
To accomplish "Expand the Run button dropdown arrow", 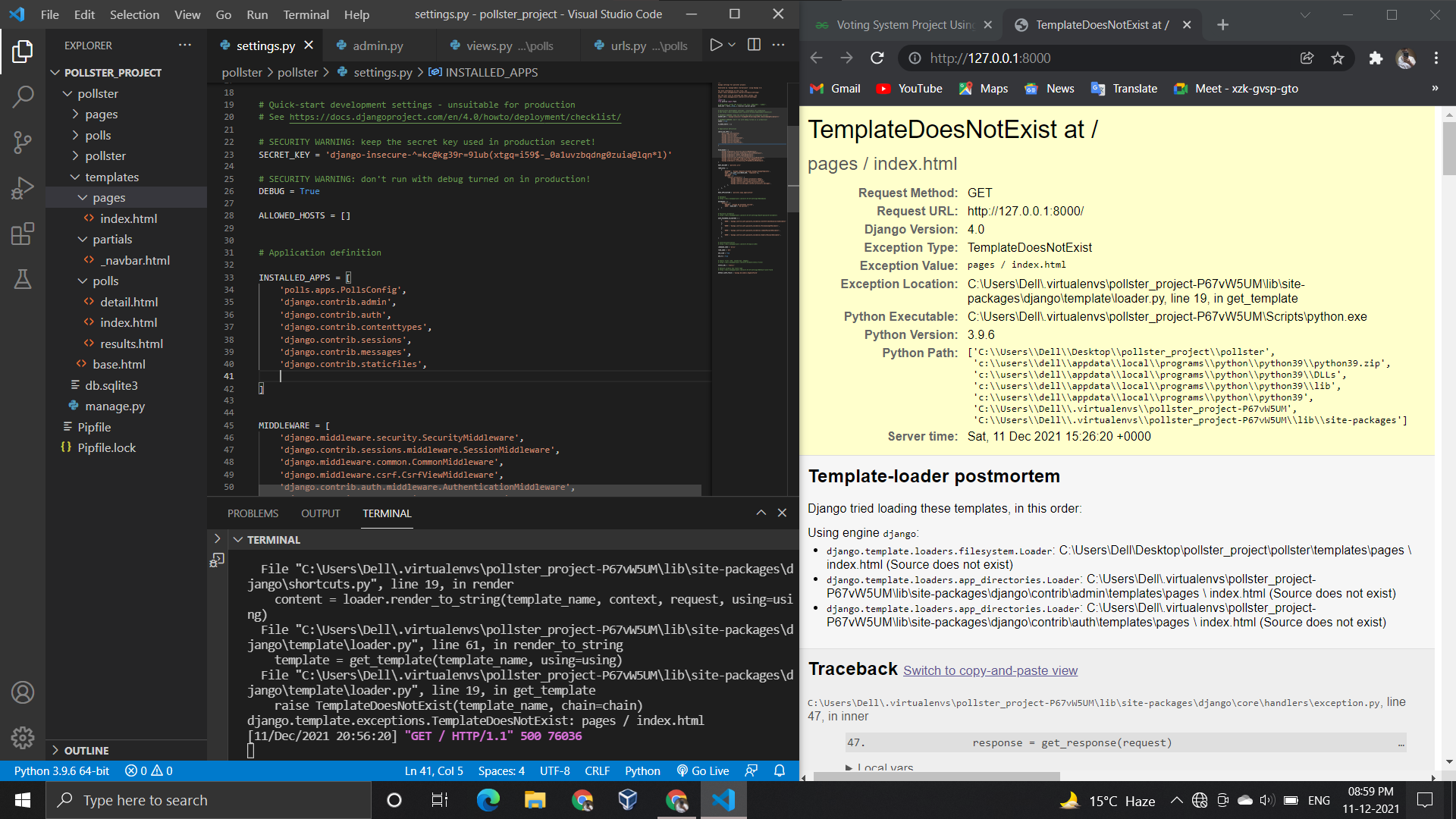I will 730,45.
